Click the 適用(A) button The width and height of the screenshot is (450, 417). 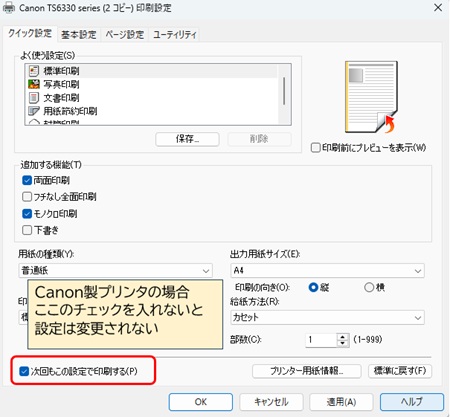pyautogui.click(x=341, y=402)
